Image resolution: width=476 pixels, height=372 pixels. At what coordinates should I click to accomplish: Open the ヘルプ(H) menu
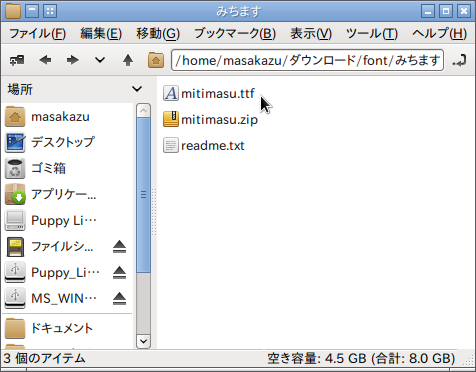[x=439, y=34]
